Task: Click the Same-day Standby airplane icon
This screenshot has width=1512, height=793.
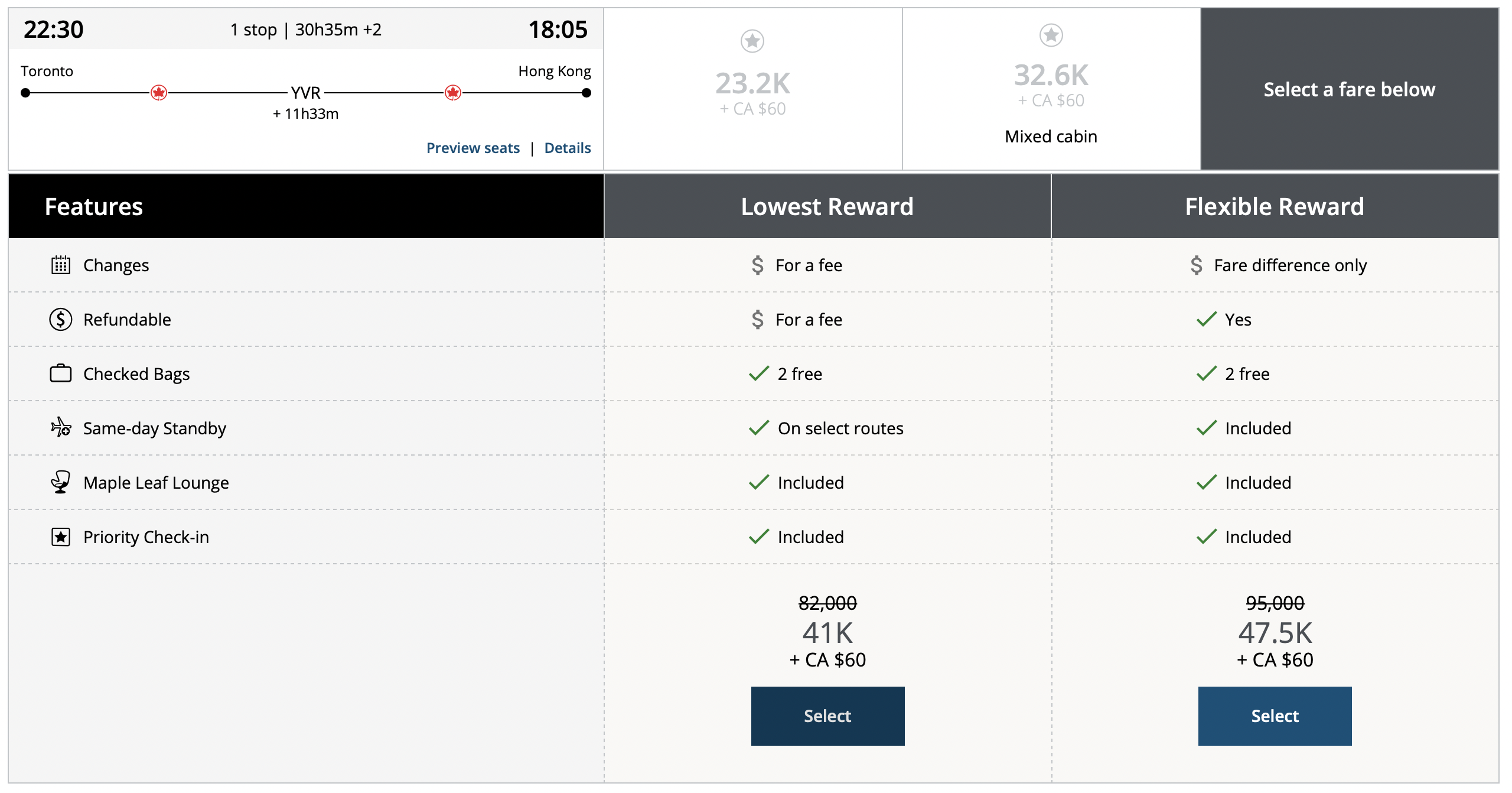Action: 60,427
